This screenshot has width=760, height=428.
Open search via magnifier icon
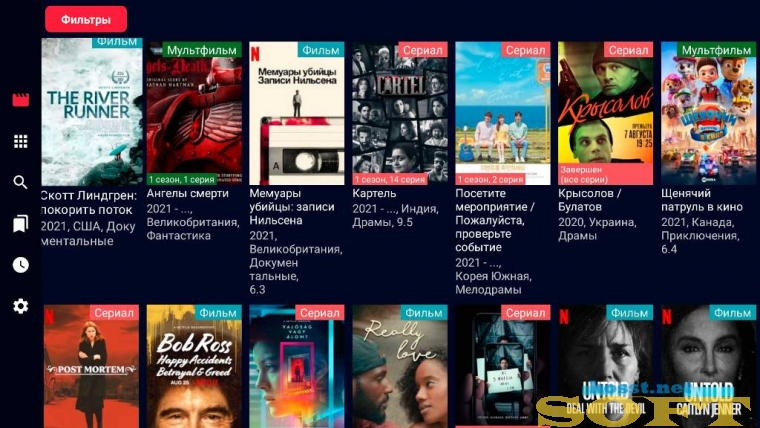pos(20,182)
